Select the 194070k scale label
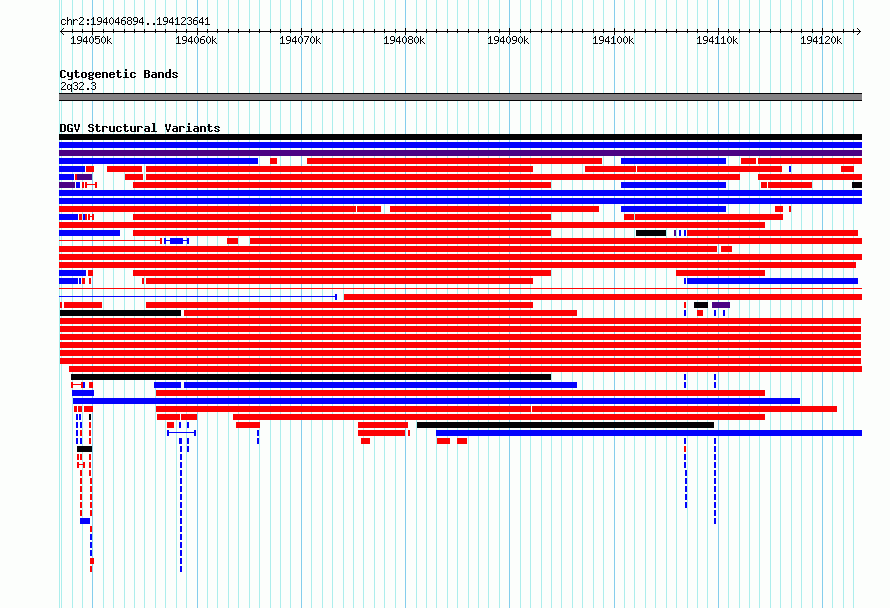The image size is (890, 608). click(300, 40)
